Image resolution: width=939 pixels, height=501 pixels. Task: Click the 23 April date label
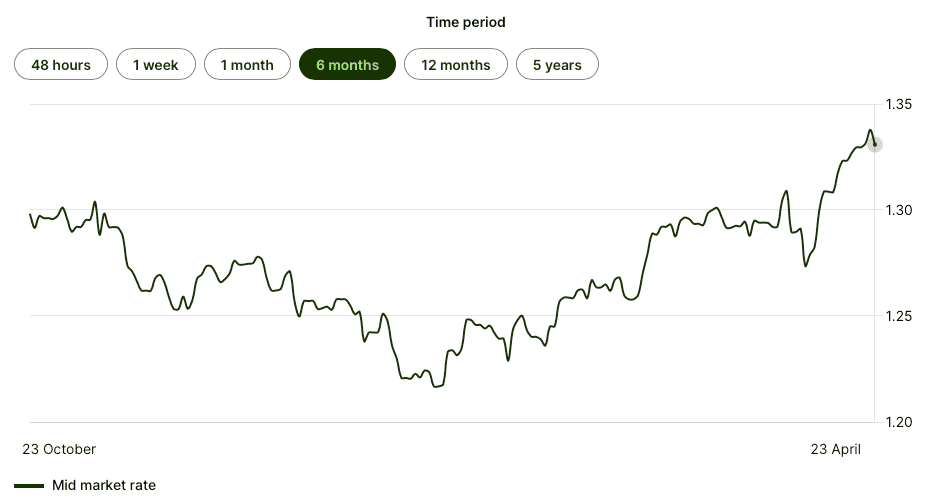tap(834, 449)
